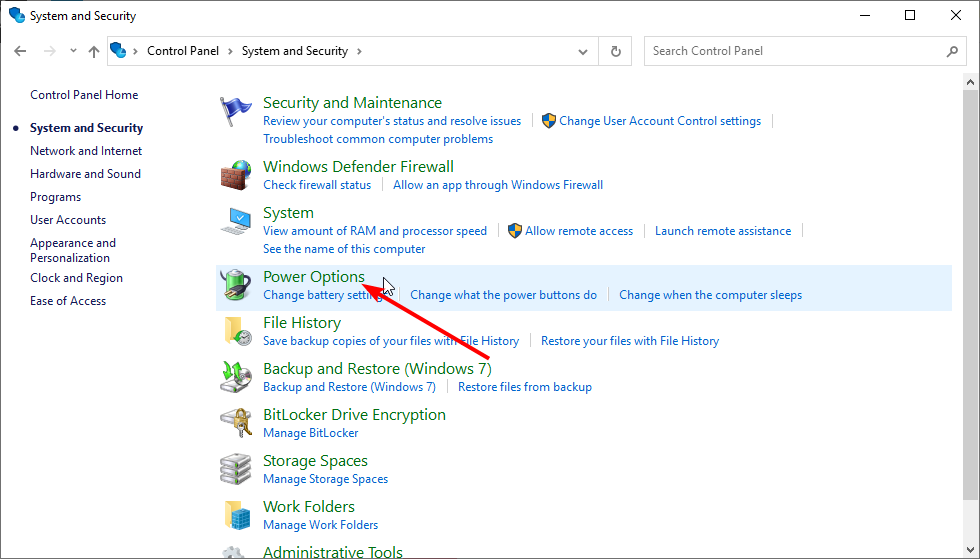This screenshot has width=980, height=559.
Task: Click the File History folder icon
Action: pos(238,331)
